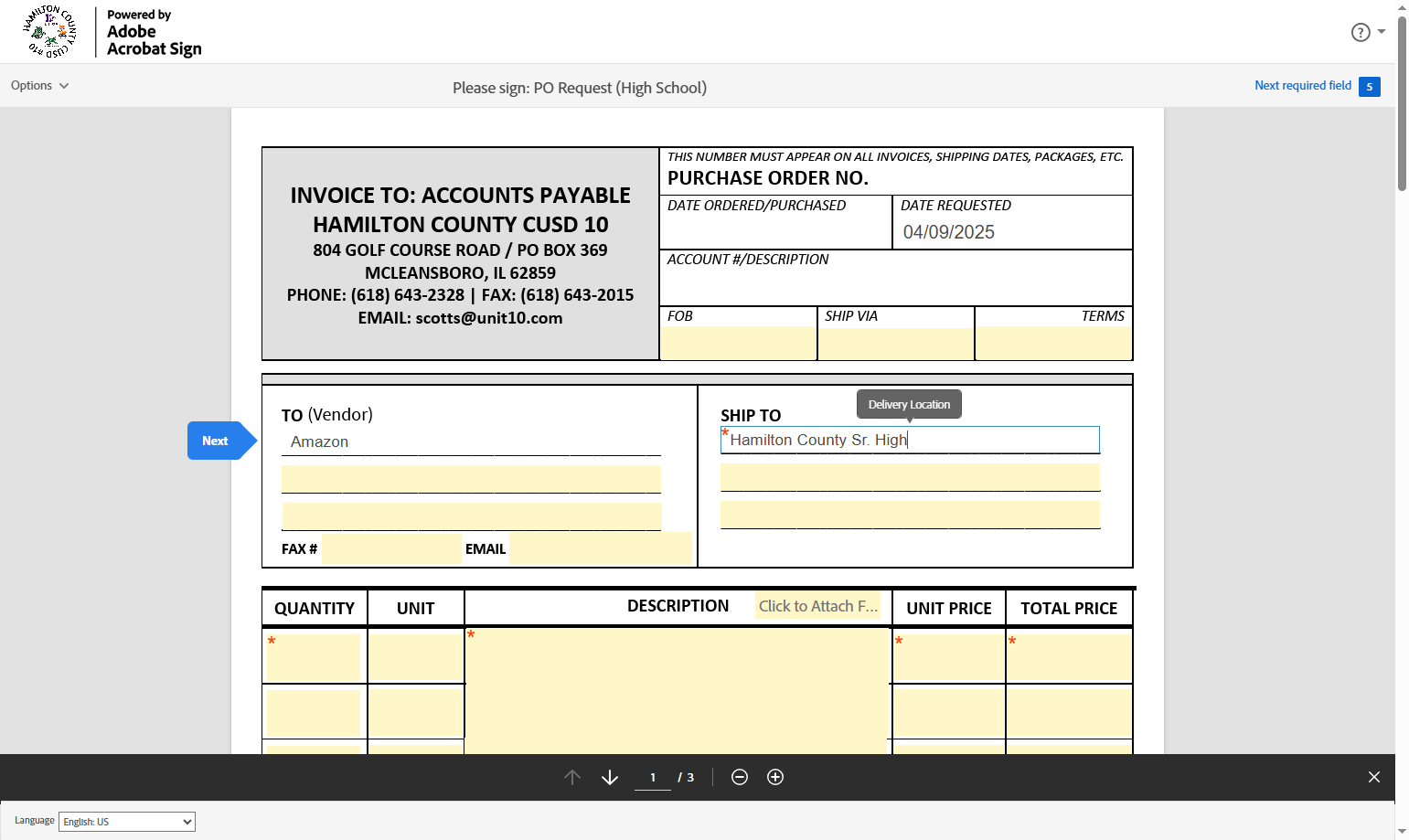This screenshot has height=840, width=1409.
Task: Click the required fields count badge
Action: (x=1370, y=87)
